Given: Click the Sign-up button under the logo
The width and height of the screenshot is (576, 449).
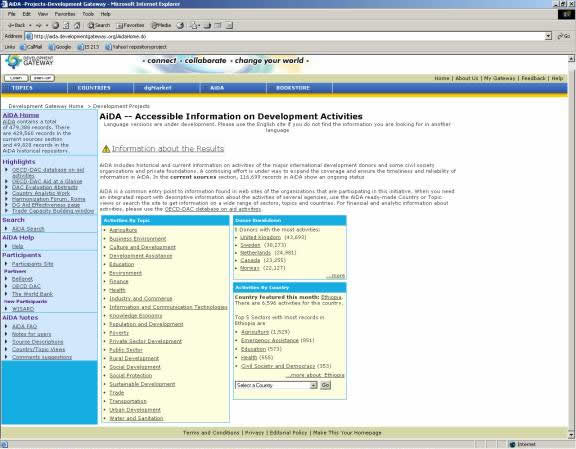Looking at the screenshot, I should (x=42, y=78).
